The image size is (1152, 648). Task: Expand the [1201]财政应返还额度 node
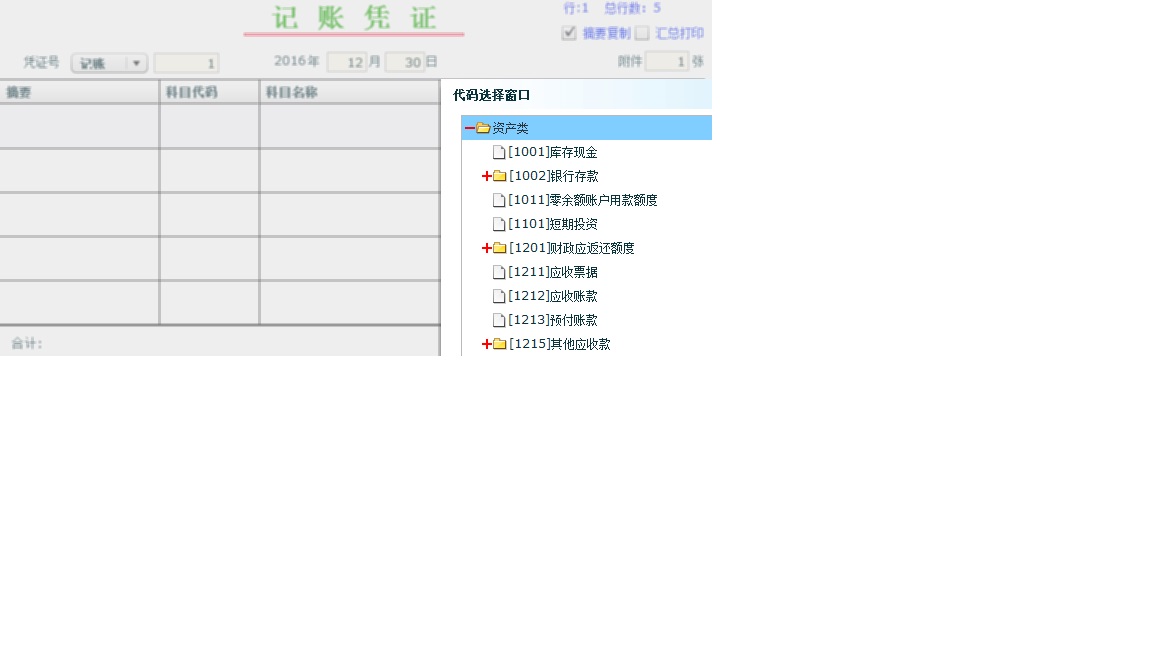tap(486, 248)
